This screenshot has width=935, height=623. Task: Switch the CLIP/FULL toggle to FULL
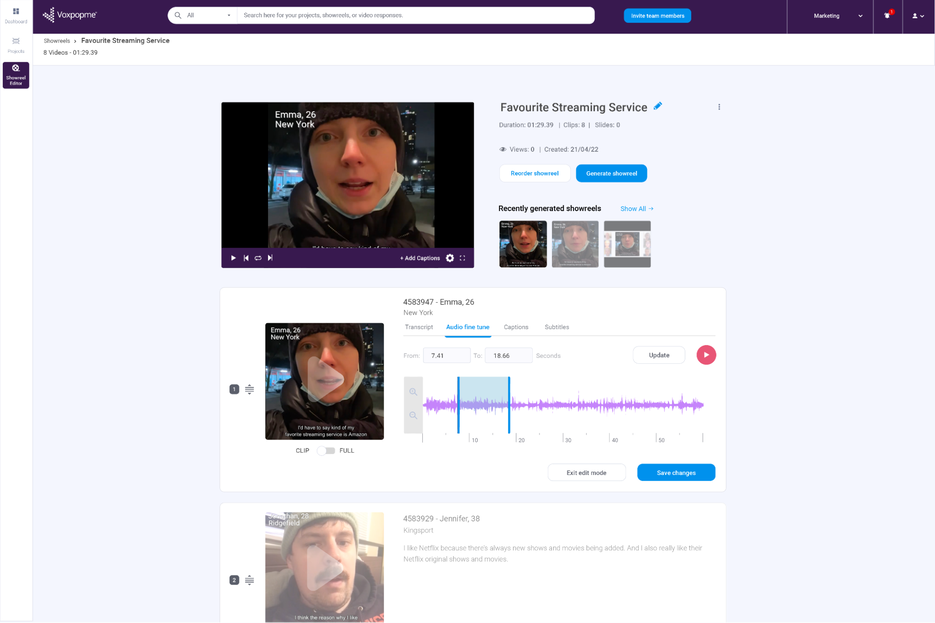(330, 451)
